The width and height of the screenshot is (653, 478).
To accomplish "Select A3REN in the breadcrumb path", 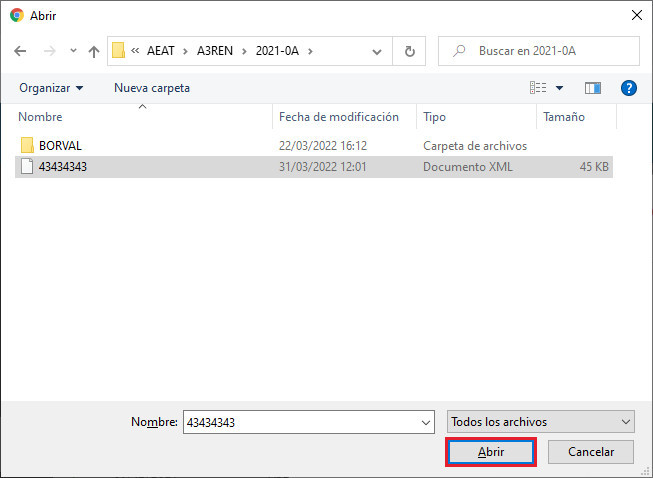I will coord(215,51).
